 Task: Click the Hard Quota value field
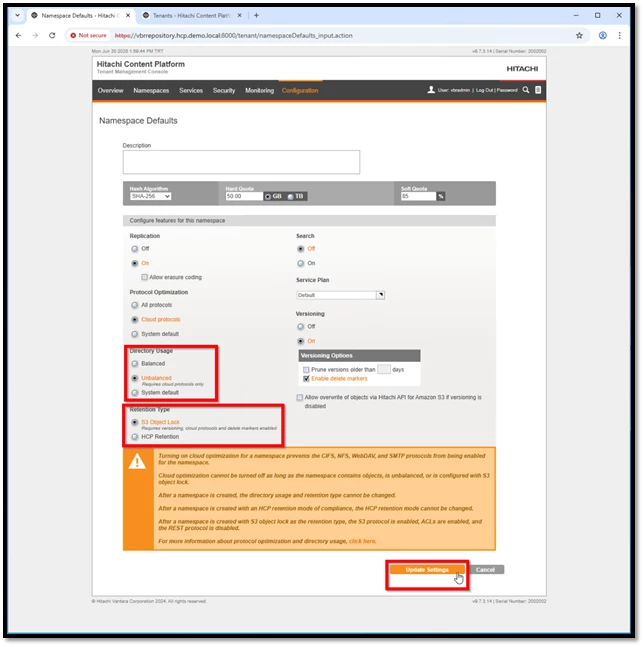point(244,196)
